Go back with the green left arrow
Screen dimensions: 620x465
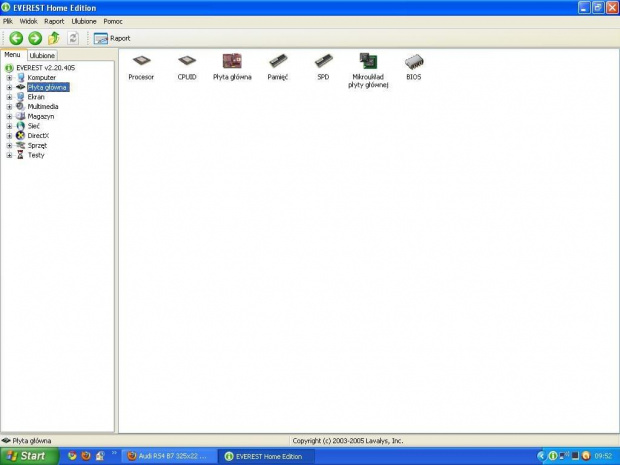pos(16,38)
